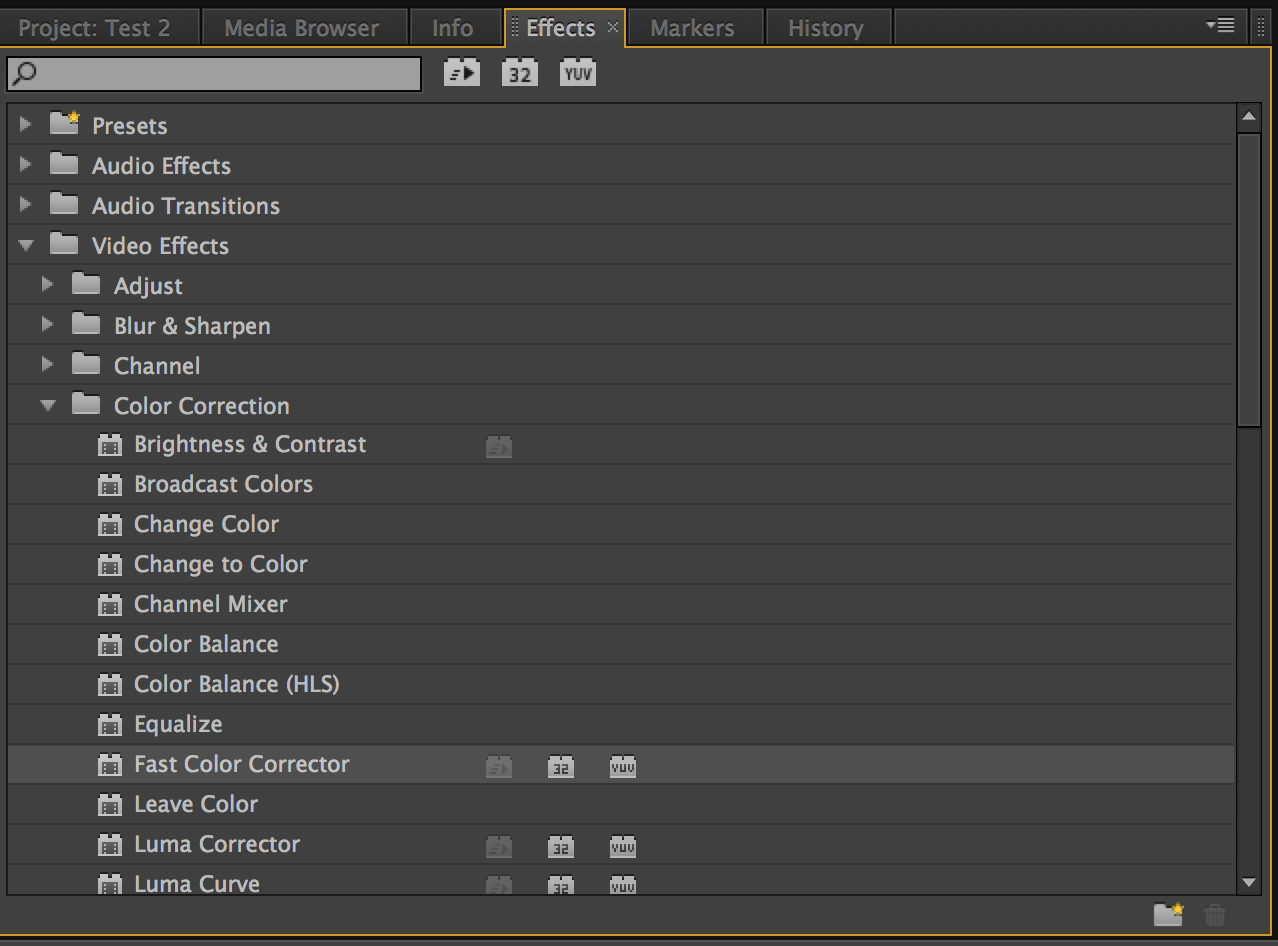Expand the Blur & Sharpen folder

47,325
